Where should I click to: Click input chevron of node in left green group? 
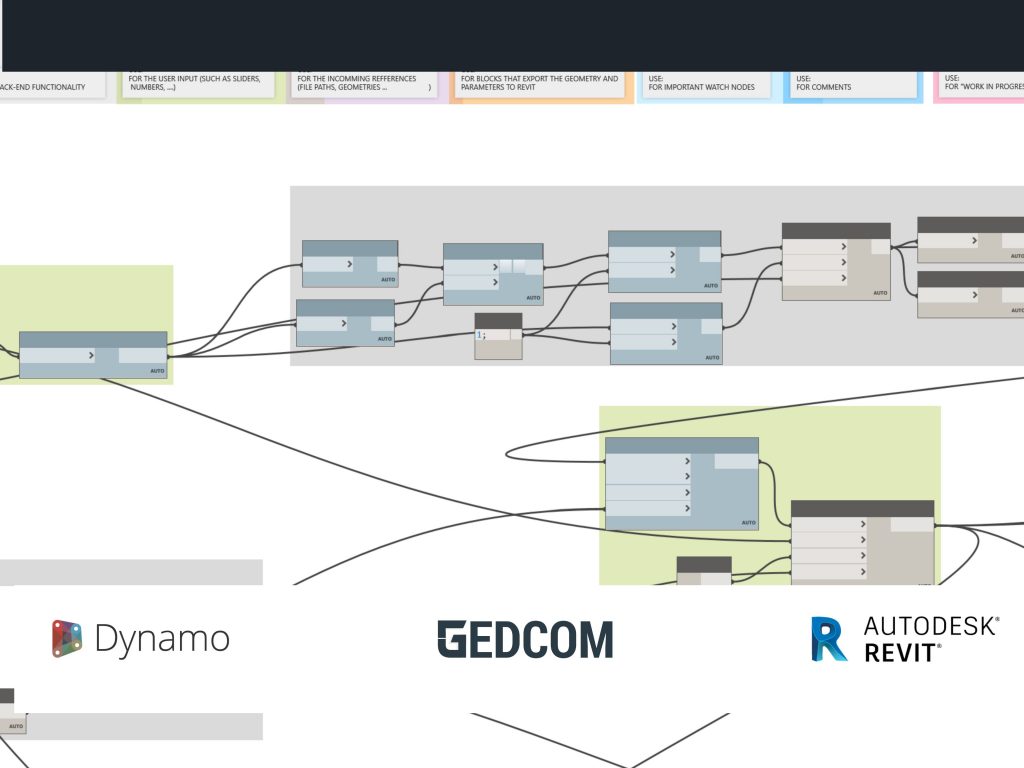(x=91, y=355)
